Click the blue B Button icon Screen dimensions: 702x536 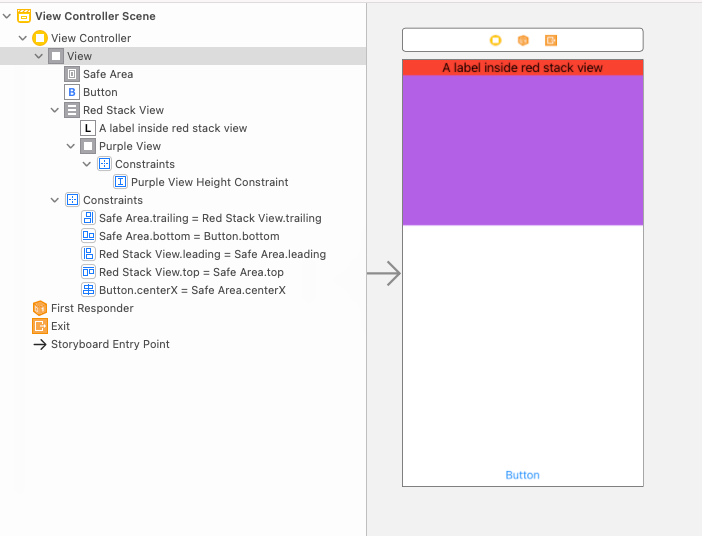[72, 92]
